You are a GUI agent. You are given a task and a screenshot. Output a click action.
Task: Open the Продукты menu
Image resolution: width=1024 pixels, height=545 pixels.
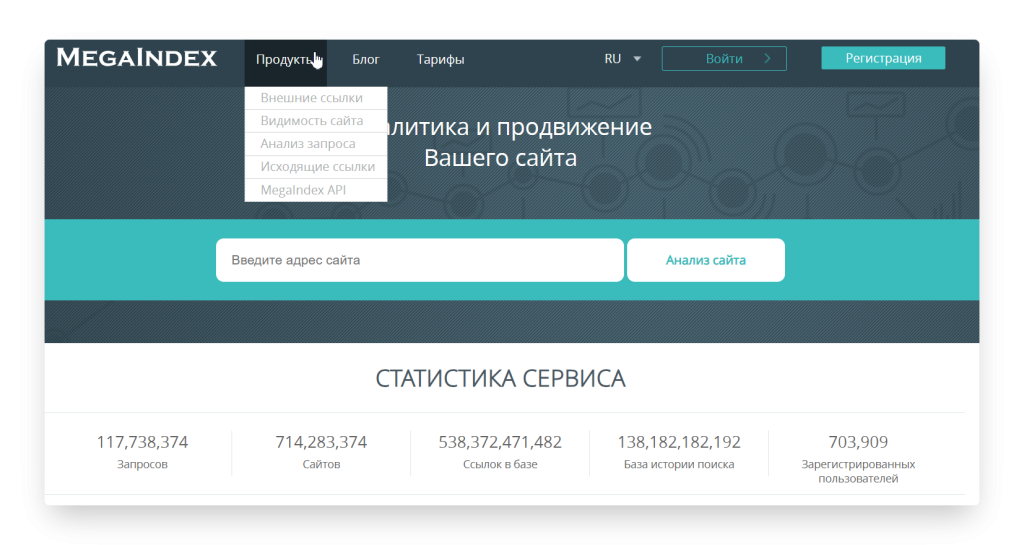click(284, 59)
